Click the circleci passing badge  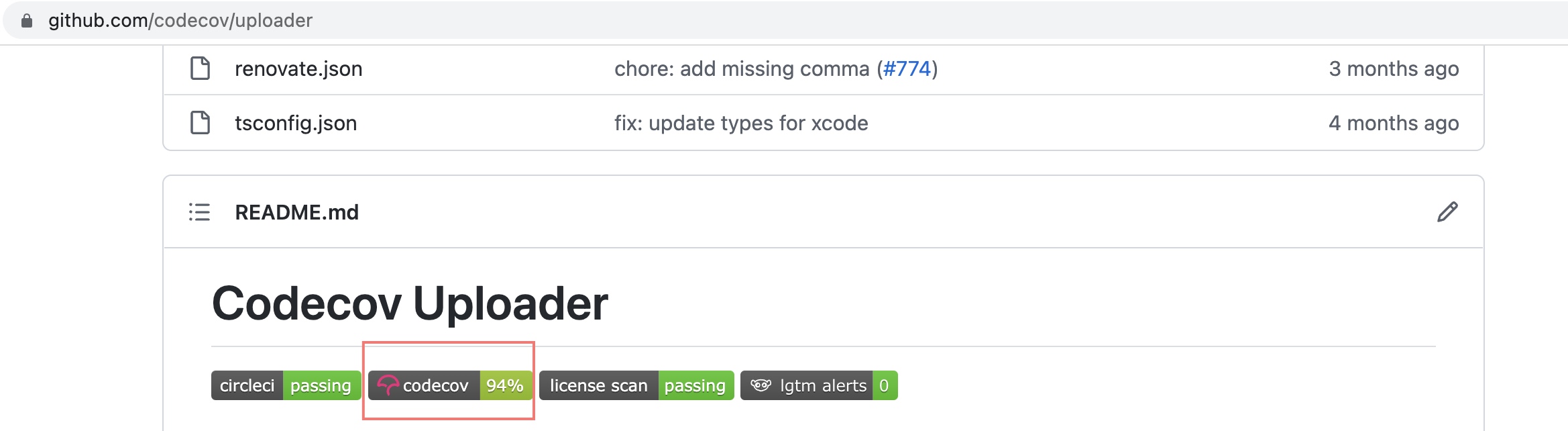point(286,385)
